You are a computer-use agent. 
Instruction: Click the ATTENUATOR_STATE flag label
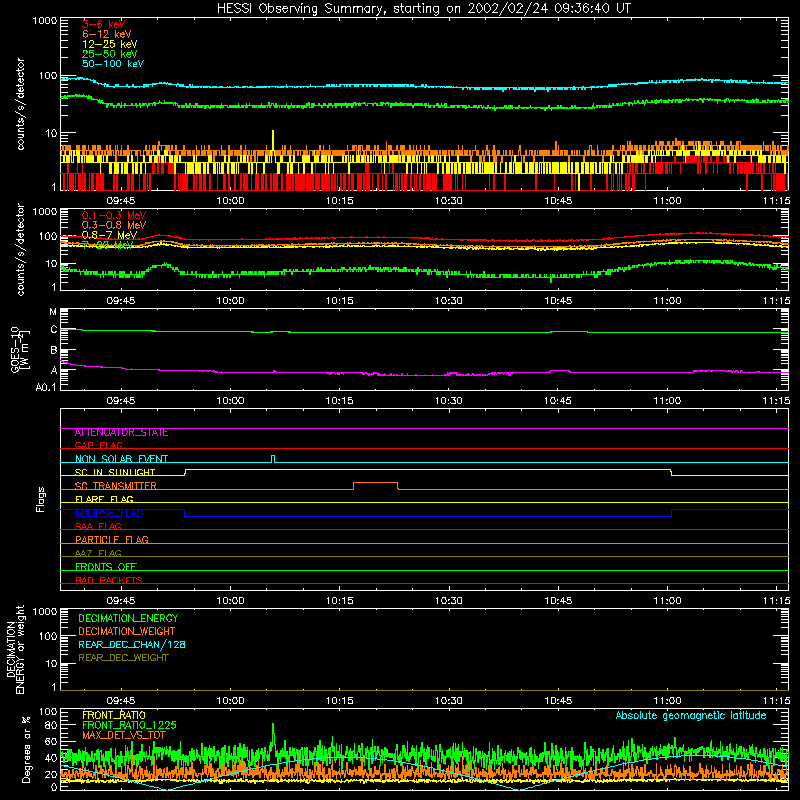coord(121,433)
